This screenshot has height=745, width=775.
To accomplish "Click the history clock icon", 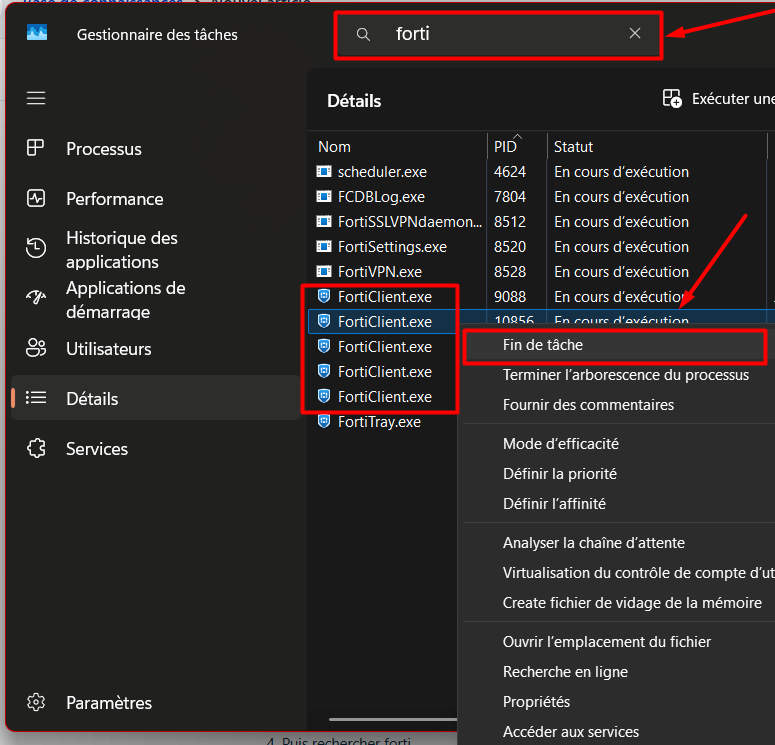I will (x=36, y=248).
